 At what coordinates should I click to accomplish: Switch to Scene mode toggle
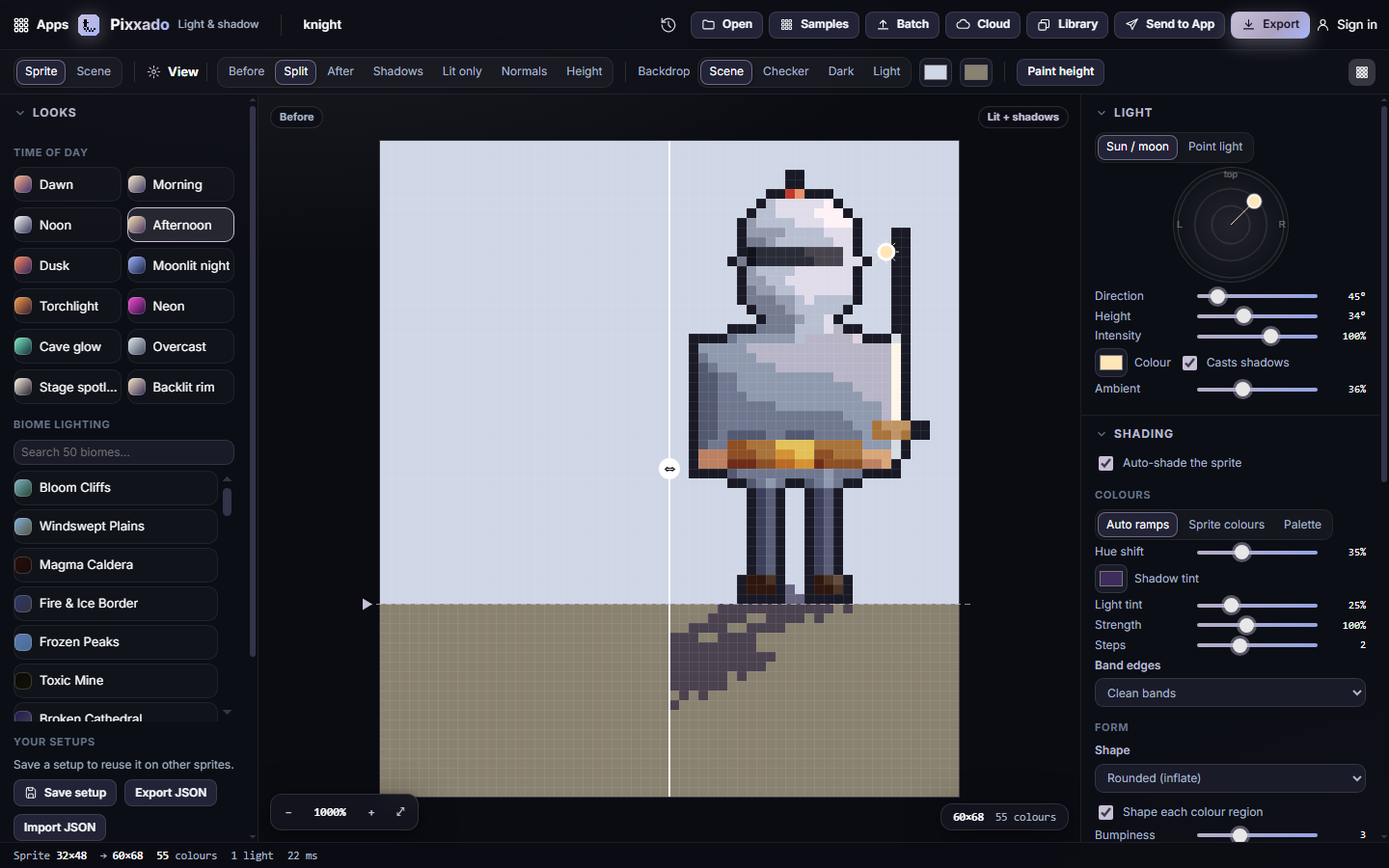(94, 71)
